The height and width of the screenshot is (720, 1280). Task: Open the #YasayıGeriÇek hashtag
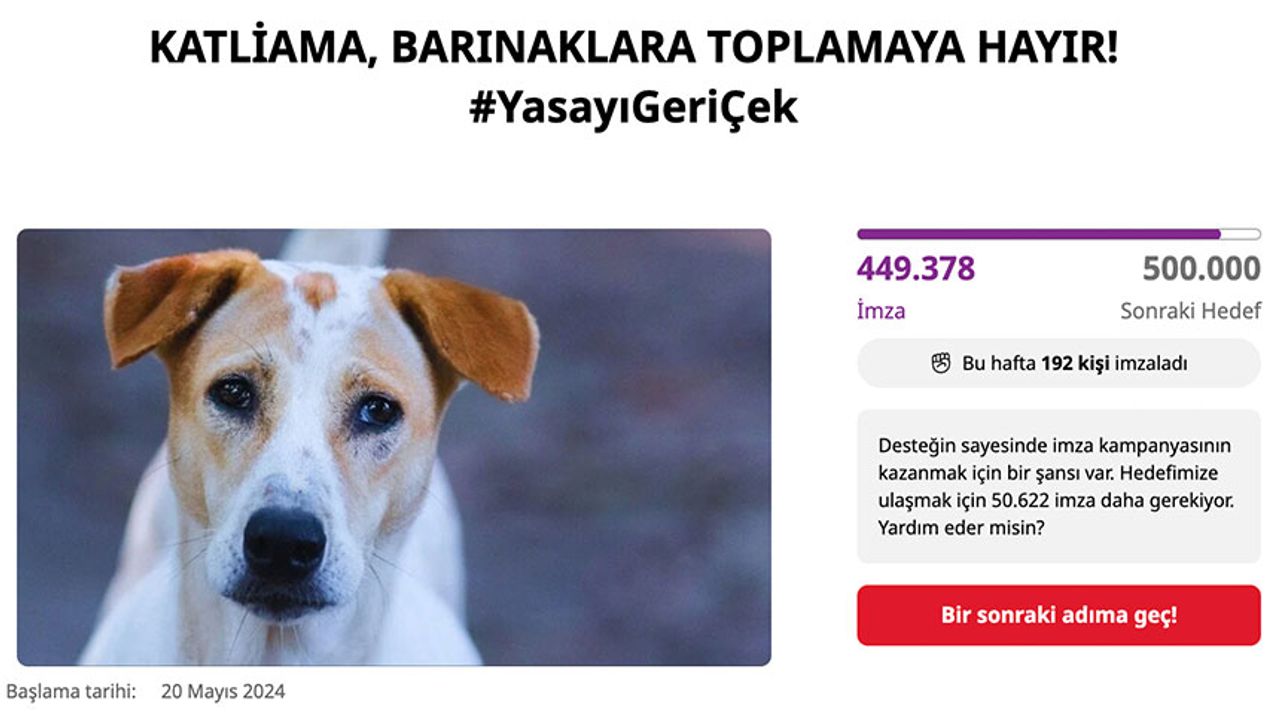pos(634,108)
